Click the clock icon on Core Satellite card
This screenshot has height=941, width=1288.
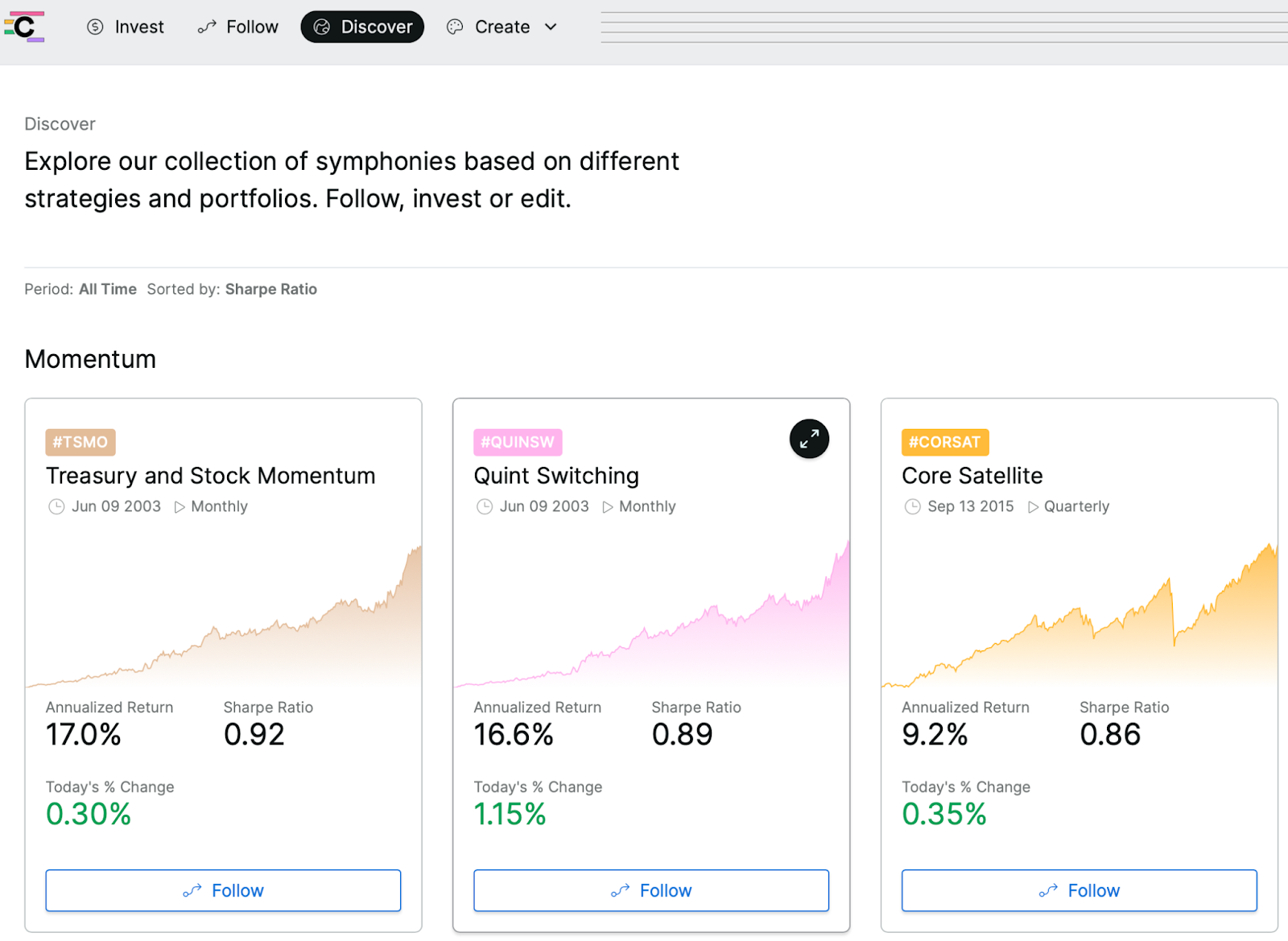912,506
